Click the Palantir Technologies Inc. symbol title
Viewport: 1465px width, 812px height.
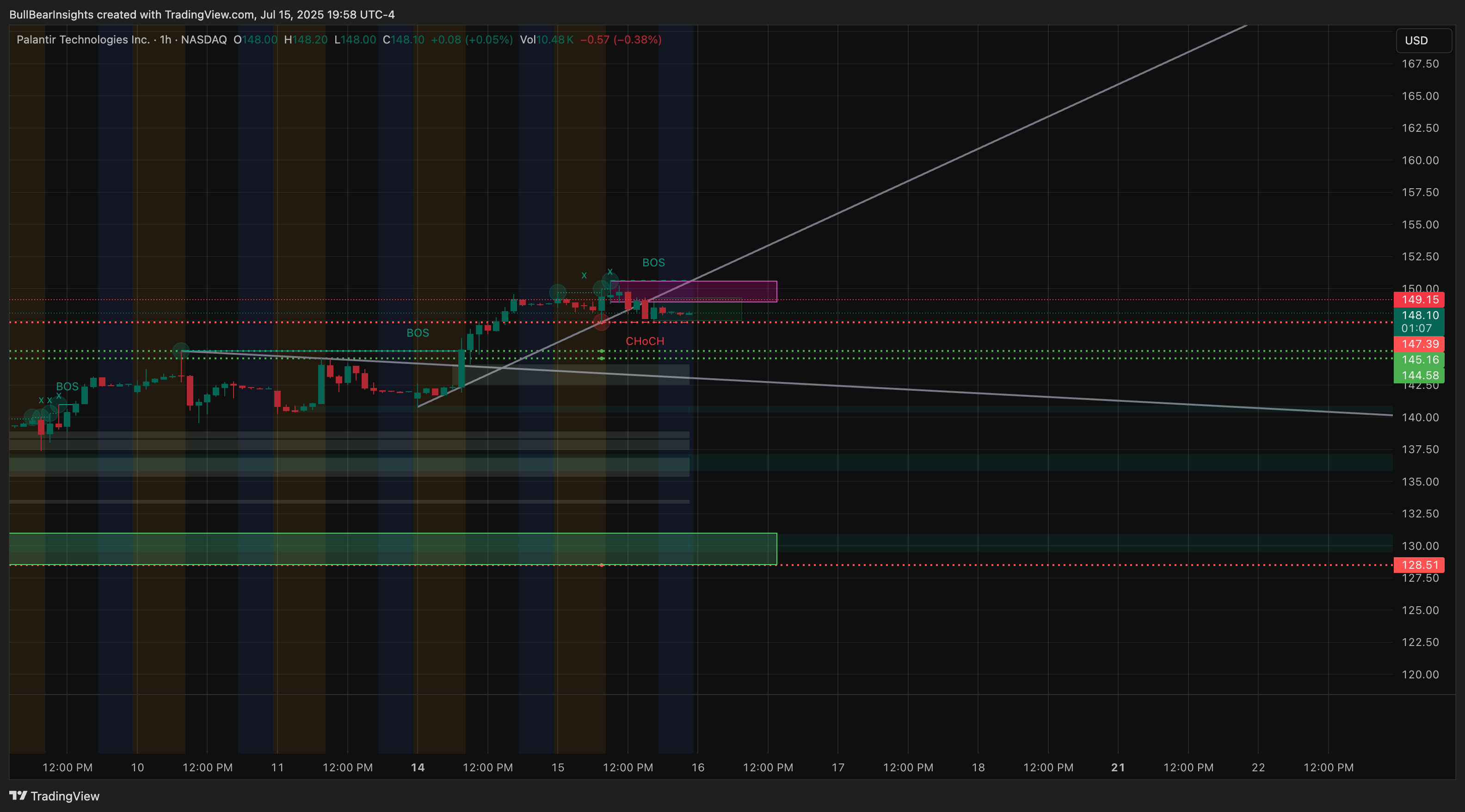pyautogui.click(x=83, y=40)
